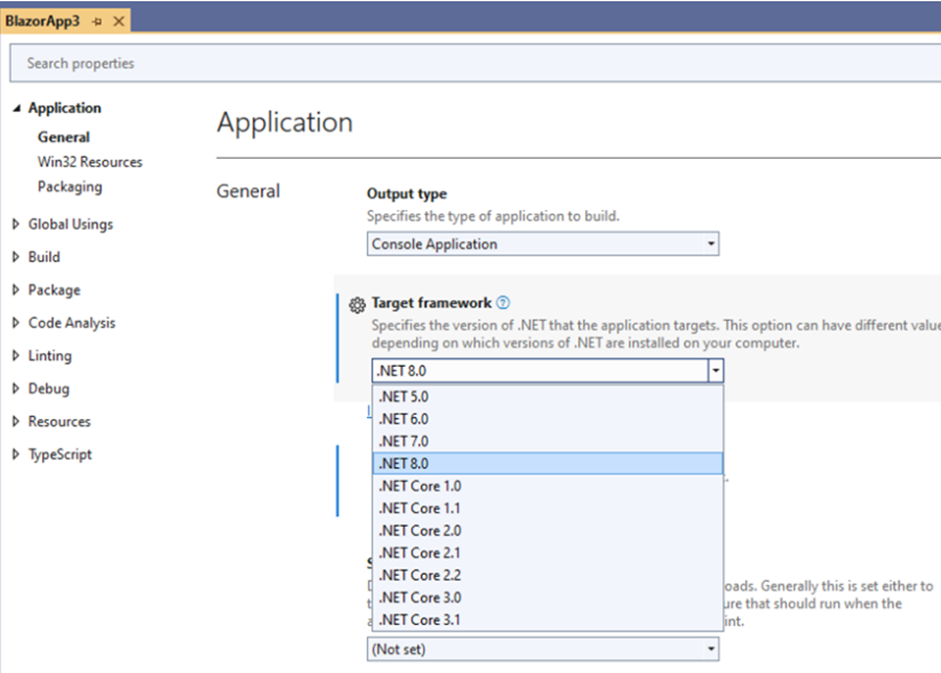
Task: Expand the Debug section
Action: pos(16,388)
